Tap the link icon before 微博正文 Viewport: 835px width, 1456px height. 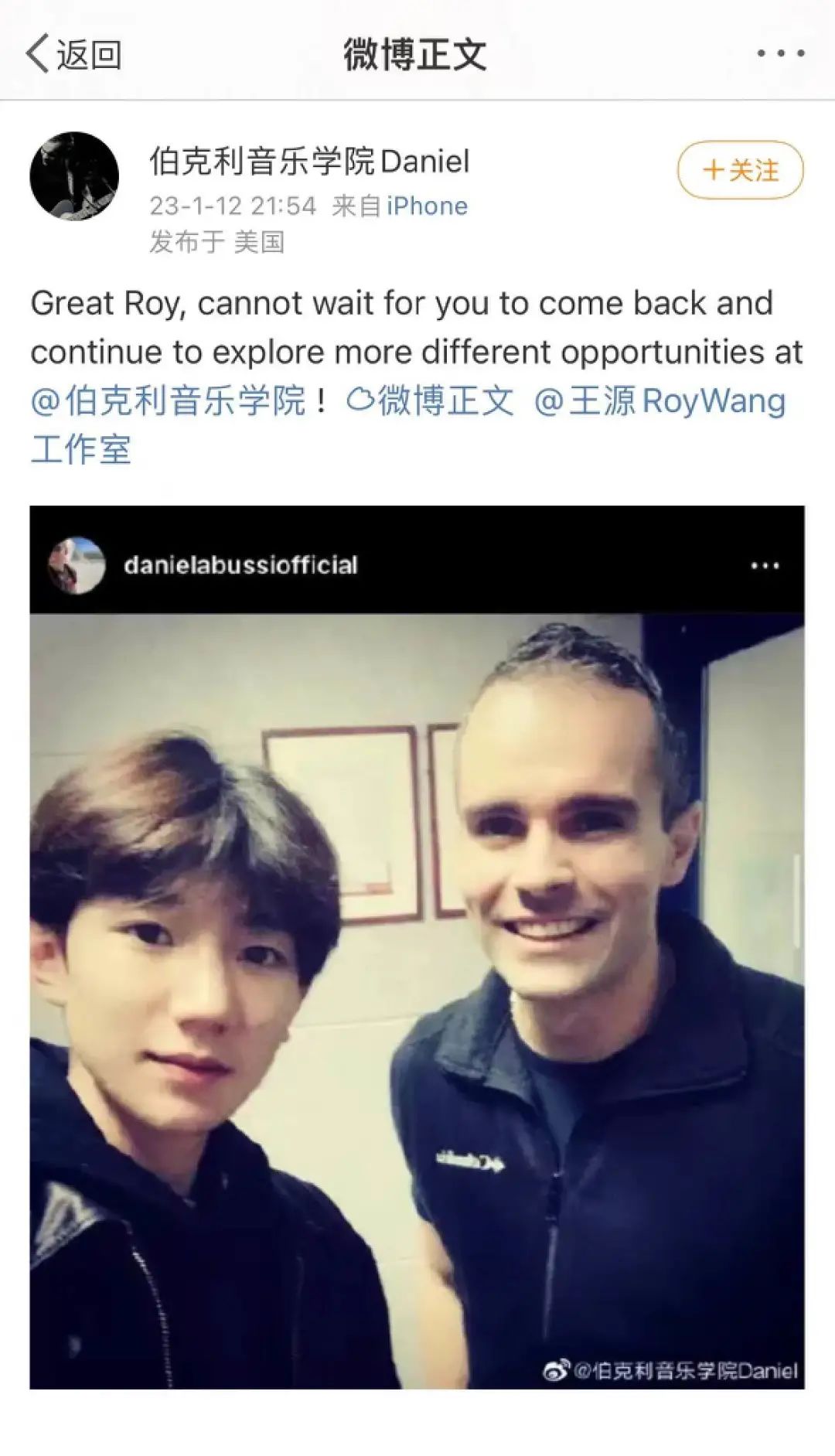360,400
